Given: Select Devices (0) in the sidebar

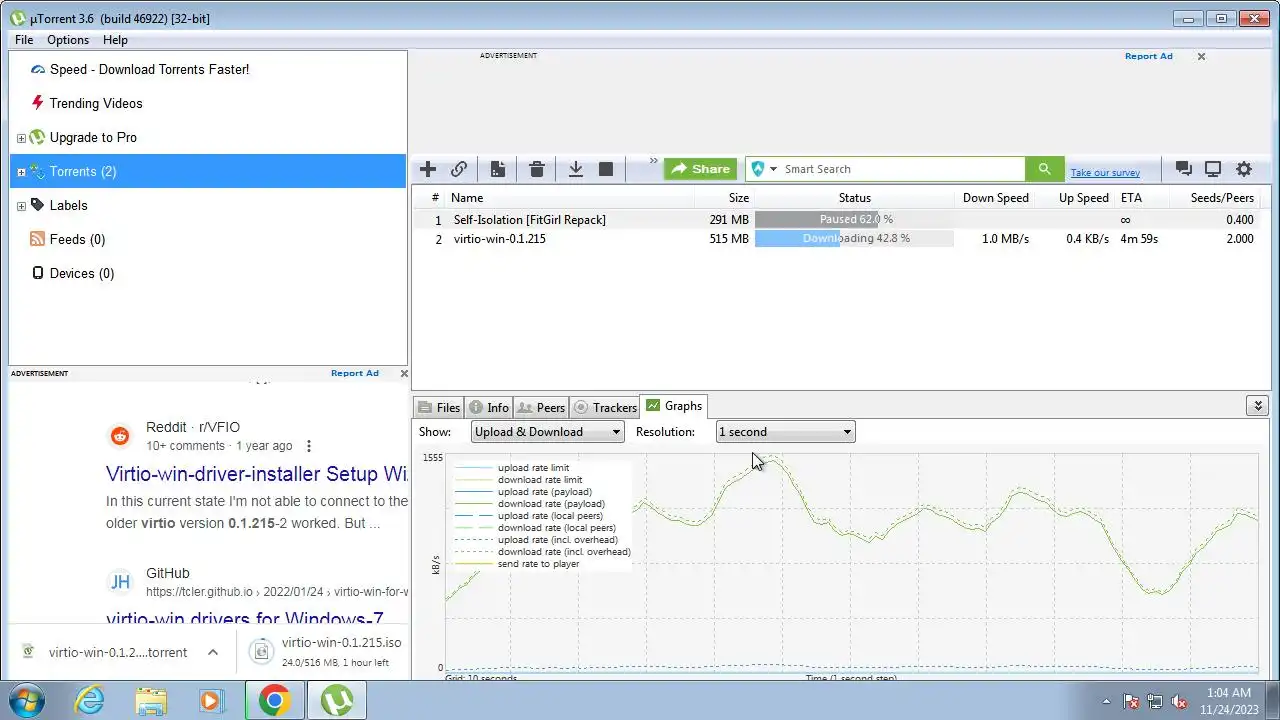Looking at the screenshot, I should coord(81,273).
